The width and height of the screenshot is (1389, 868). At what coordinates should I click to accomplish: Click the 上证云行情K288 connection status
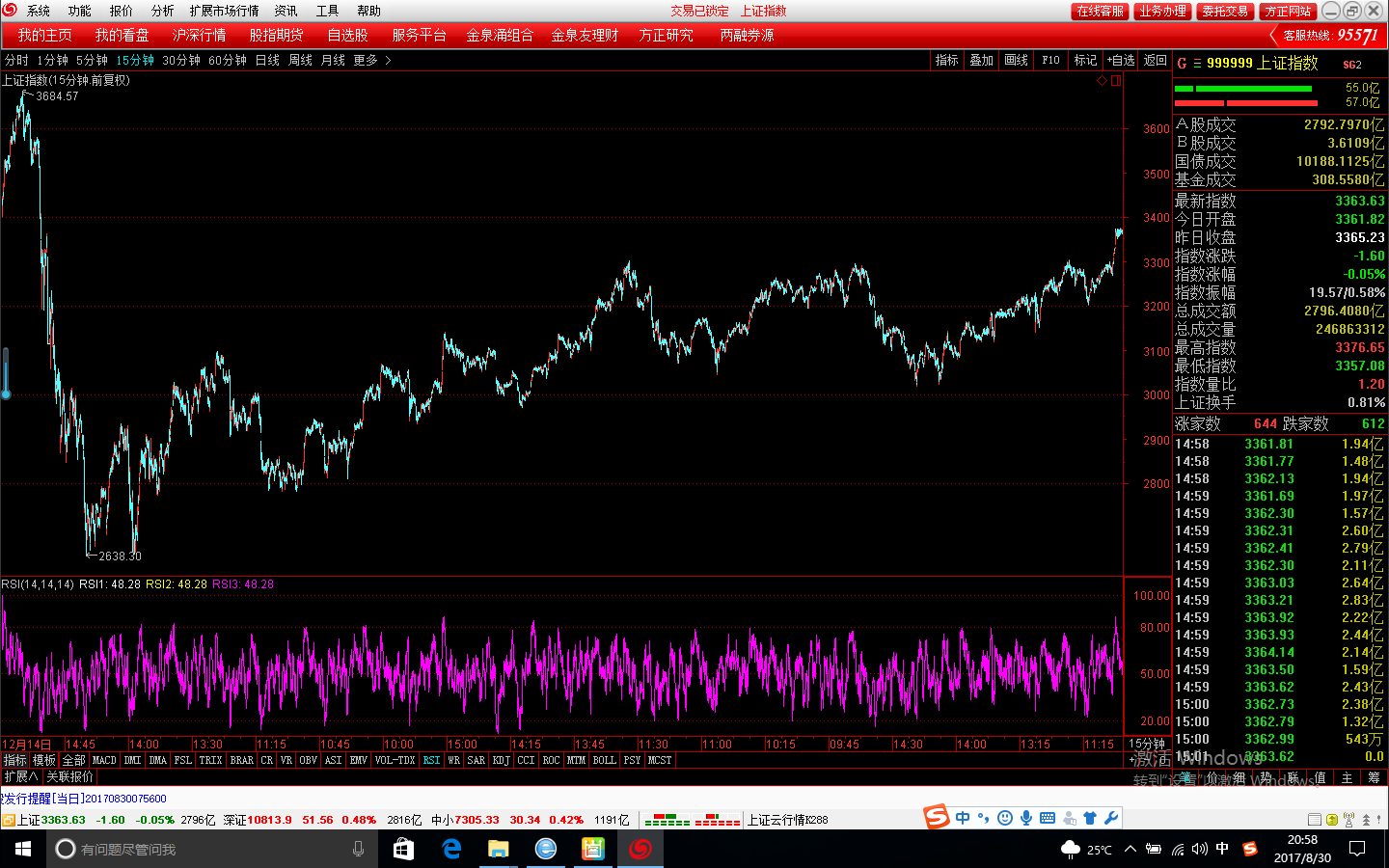point(788,820)
